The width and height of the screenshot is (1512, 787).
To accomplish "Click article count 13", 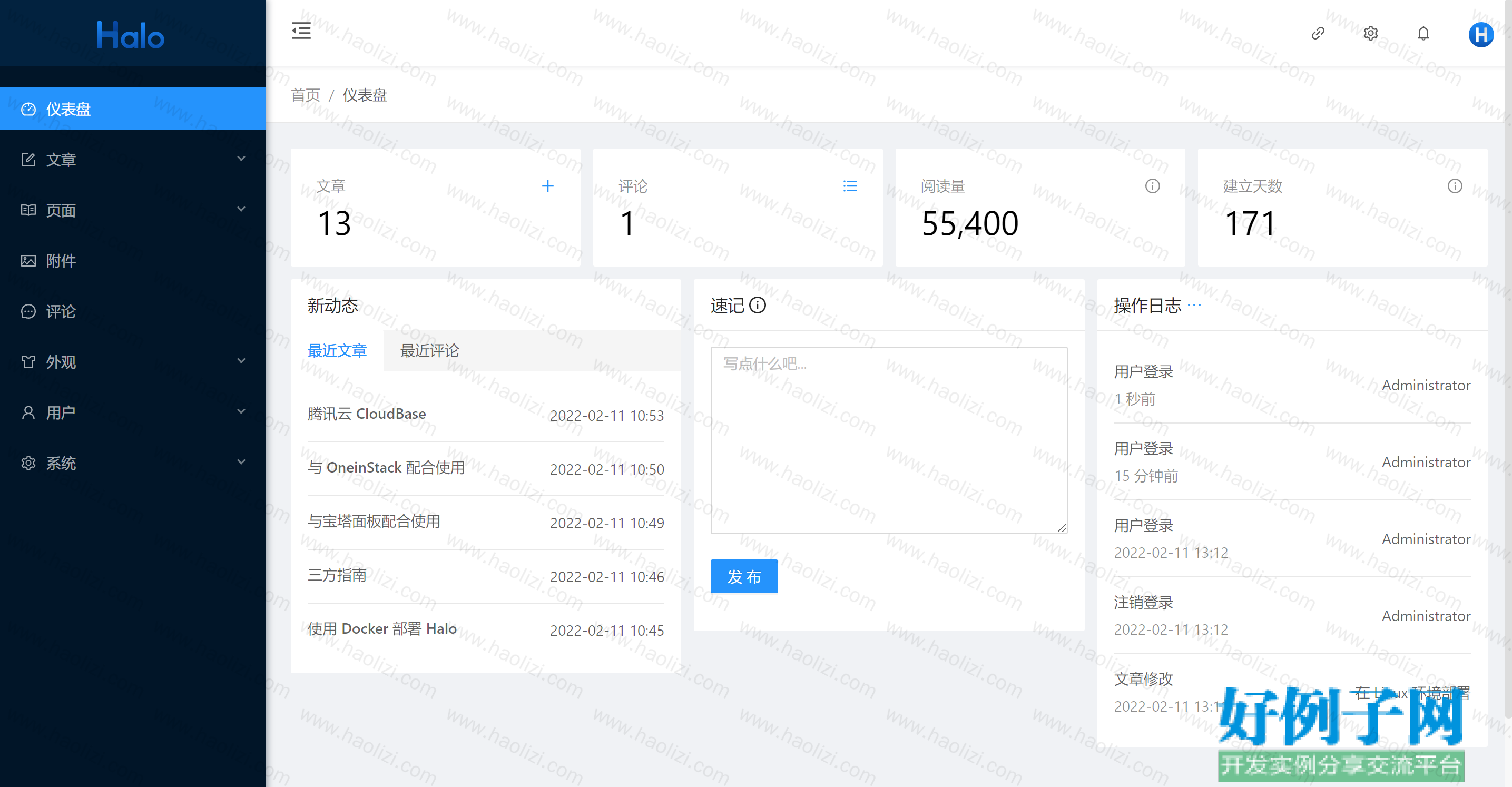I will point(334,223).
